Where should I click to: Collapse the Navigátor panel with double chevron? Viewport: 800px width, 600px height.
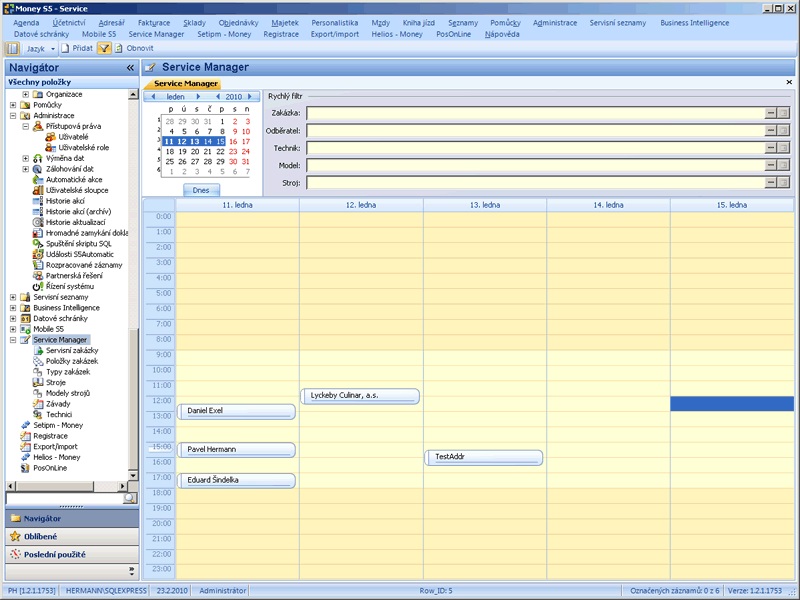coord(130,67)
